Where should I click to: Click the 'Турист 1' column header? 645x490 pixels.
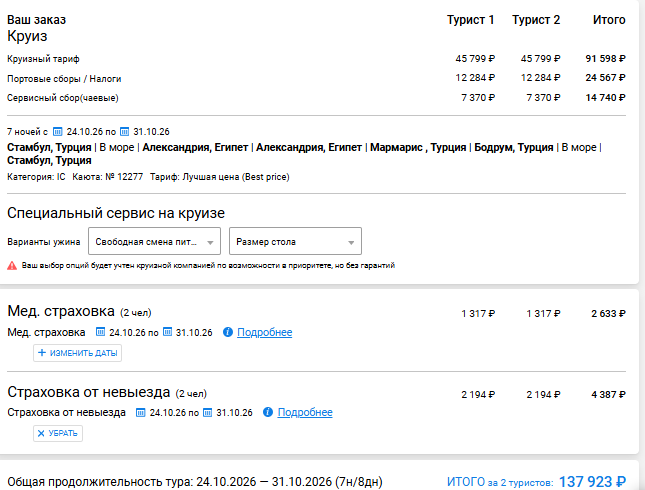(471, 20)
